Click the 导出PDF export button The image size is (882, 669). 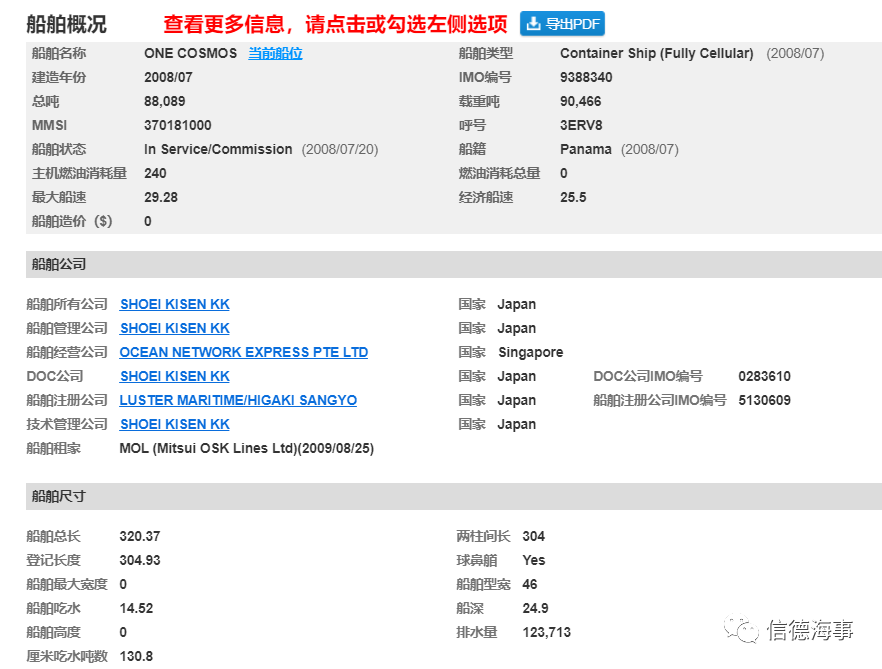(x=562, y=24)
